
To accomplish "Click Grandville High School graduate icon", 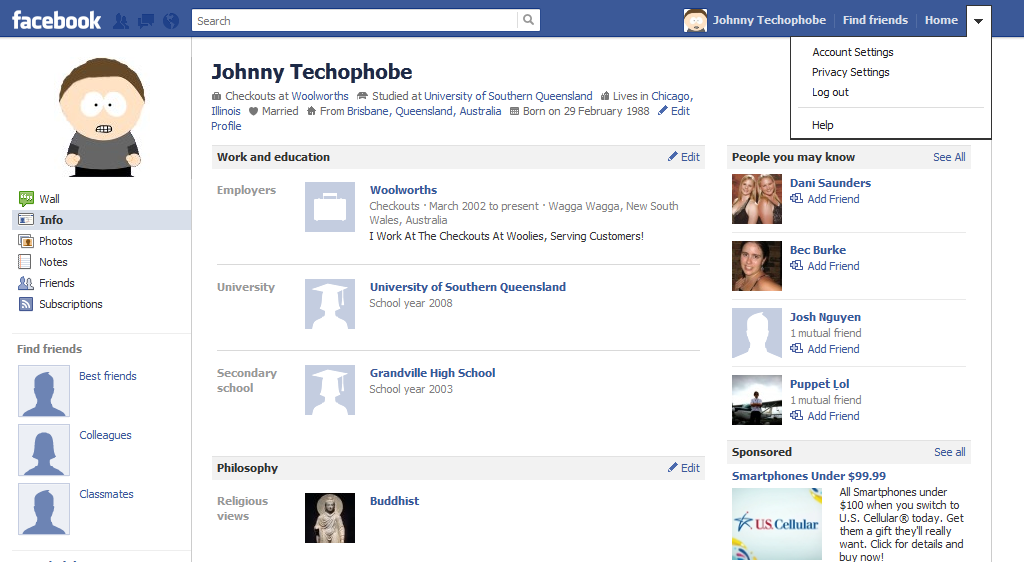I will click(x=330, y=390).
